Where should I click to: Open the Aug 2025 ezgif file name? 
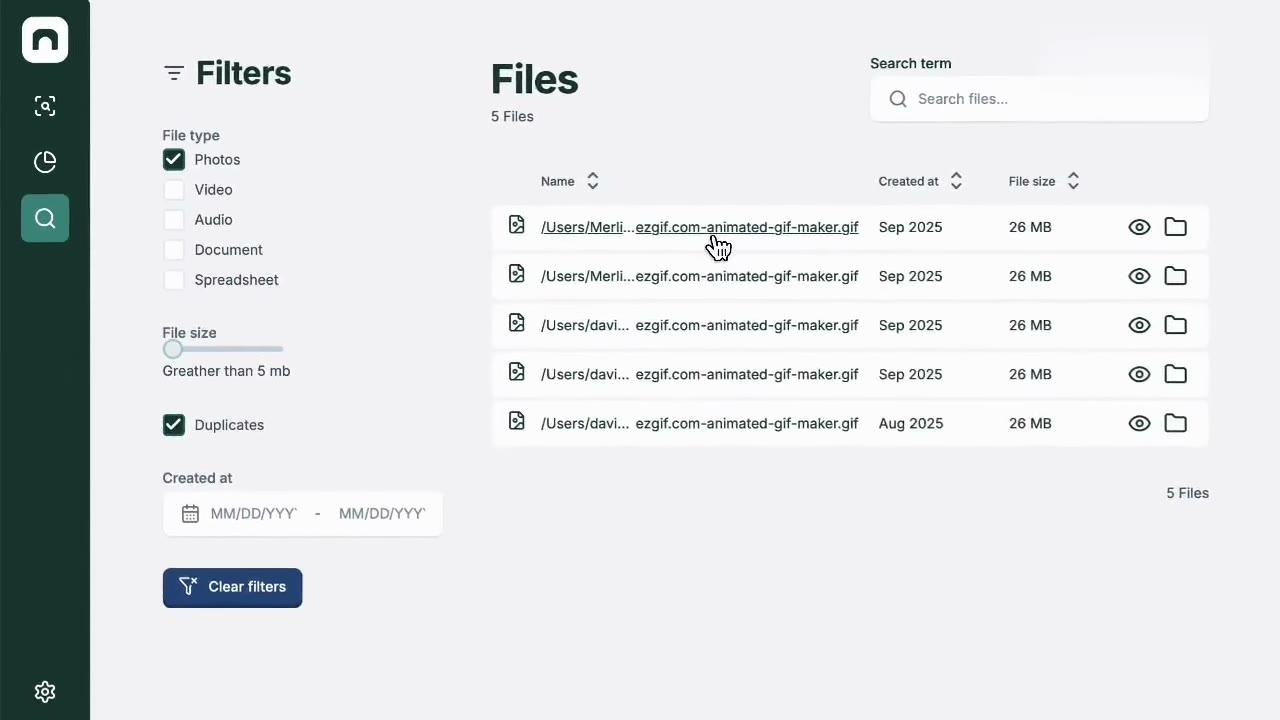pos(699,423)
